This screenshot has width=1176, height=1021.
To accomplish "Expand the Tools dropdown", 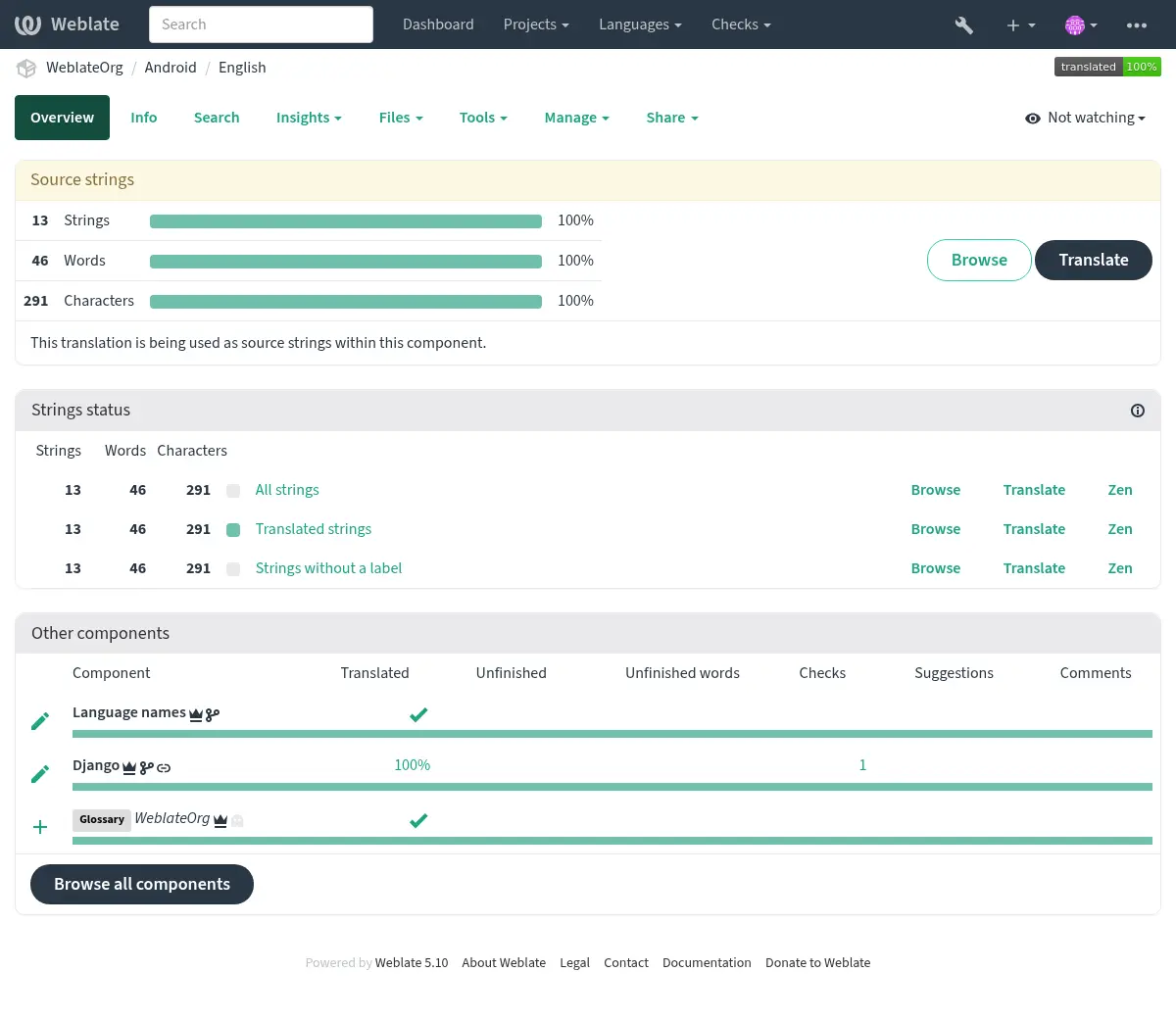I will click(x=483, y=118).
